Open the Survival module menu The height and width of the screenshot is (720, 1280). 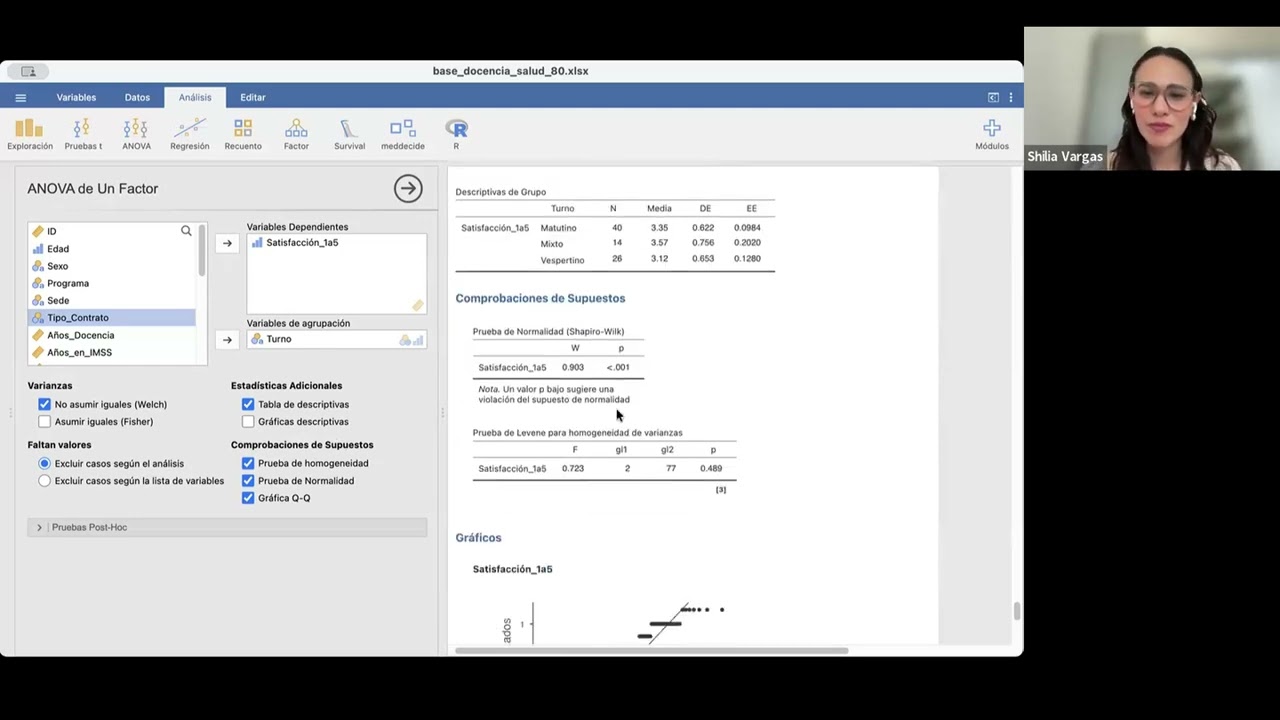click(349, 134)
